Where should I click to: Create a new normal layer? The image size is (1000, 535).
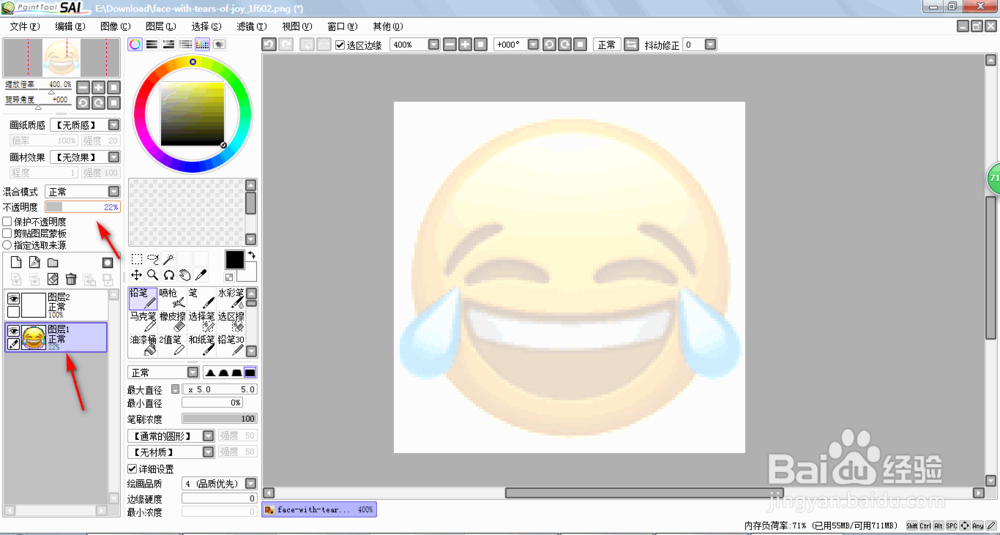click(17, 262)
